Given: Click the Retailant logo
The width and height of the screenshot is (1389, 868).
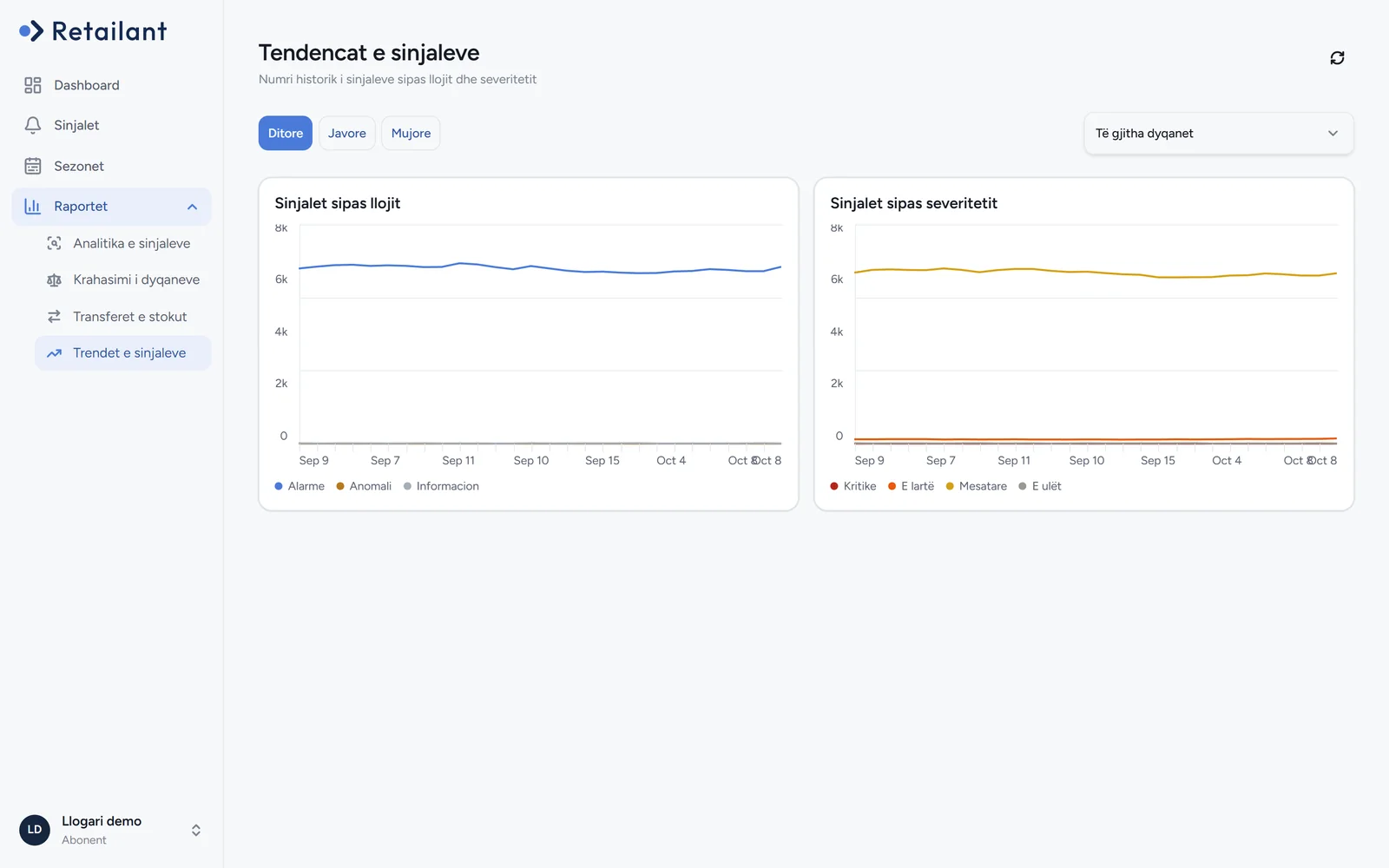Looking at the screenshot, I should pos(93,31).
